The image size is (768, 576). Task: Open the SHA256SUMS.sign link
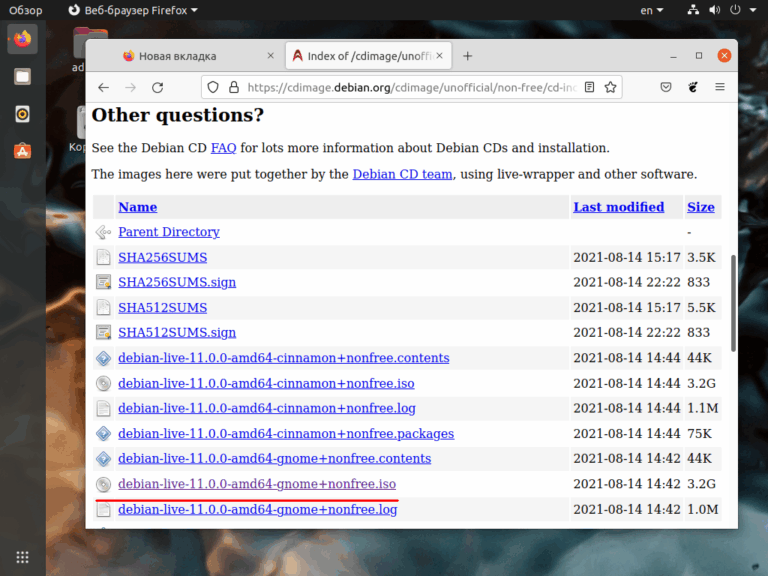click(x=177, y=283)
